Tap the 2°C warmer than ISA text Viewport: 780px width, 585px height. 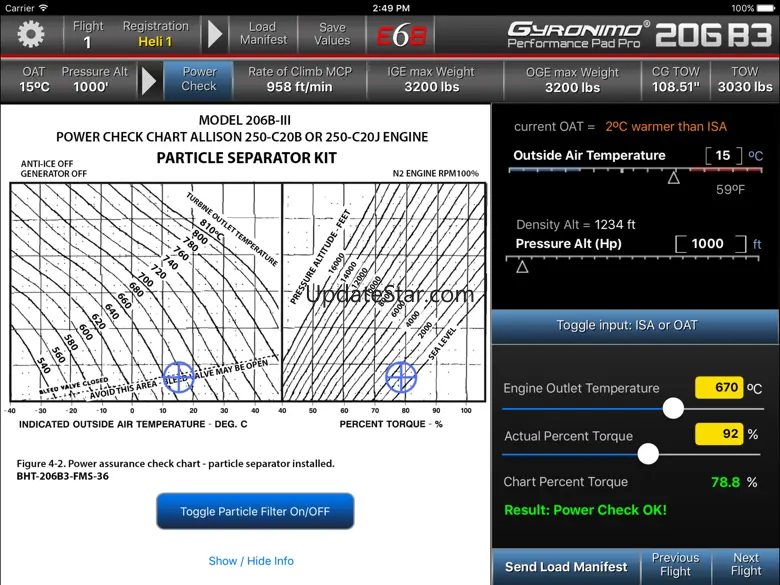pos(666,127)
